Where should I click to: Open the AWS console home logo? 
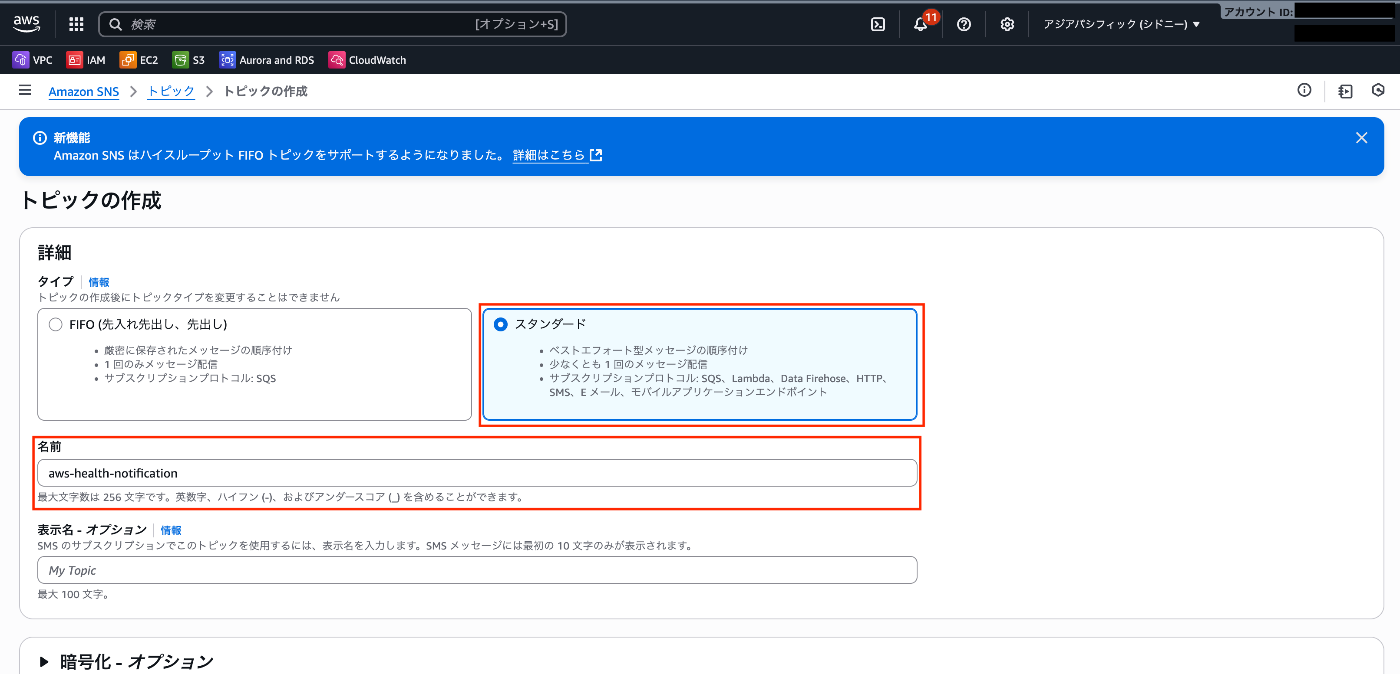click(26, 24)
